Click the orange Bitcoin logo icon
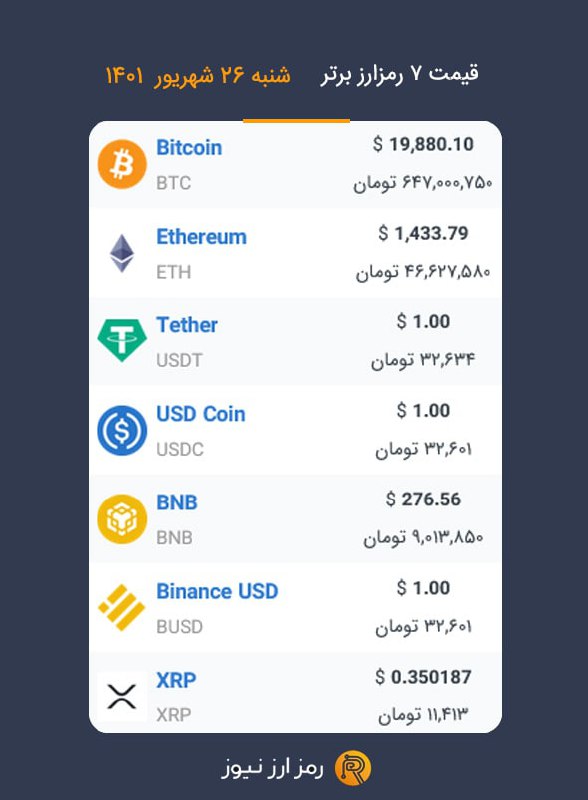Viewport: 588px width, 800px height. pos(122,164)
